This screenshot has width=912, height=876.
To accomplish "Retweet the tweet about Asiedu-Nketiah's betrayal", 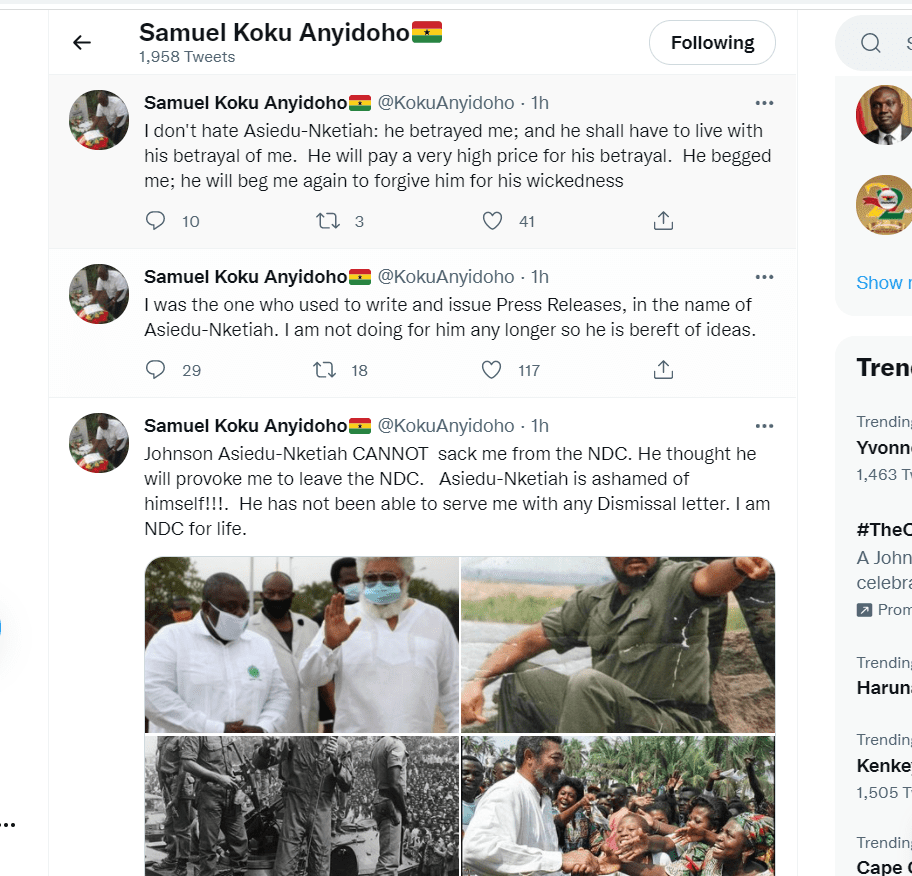I will [327, 221].
